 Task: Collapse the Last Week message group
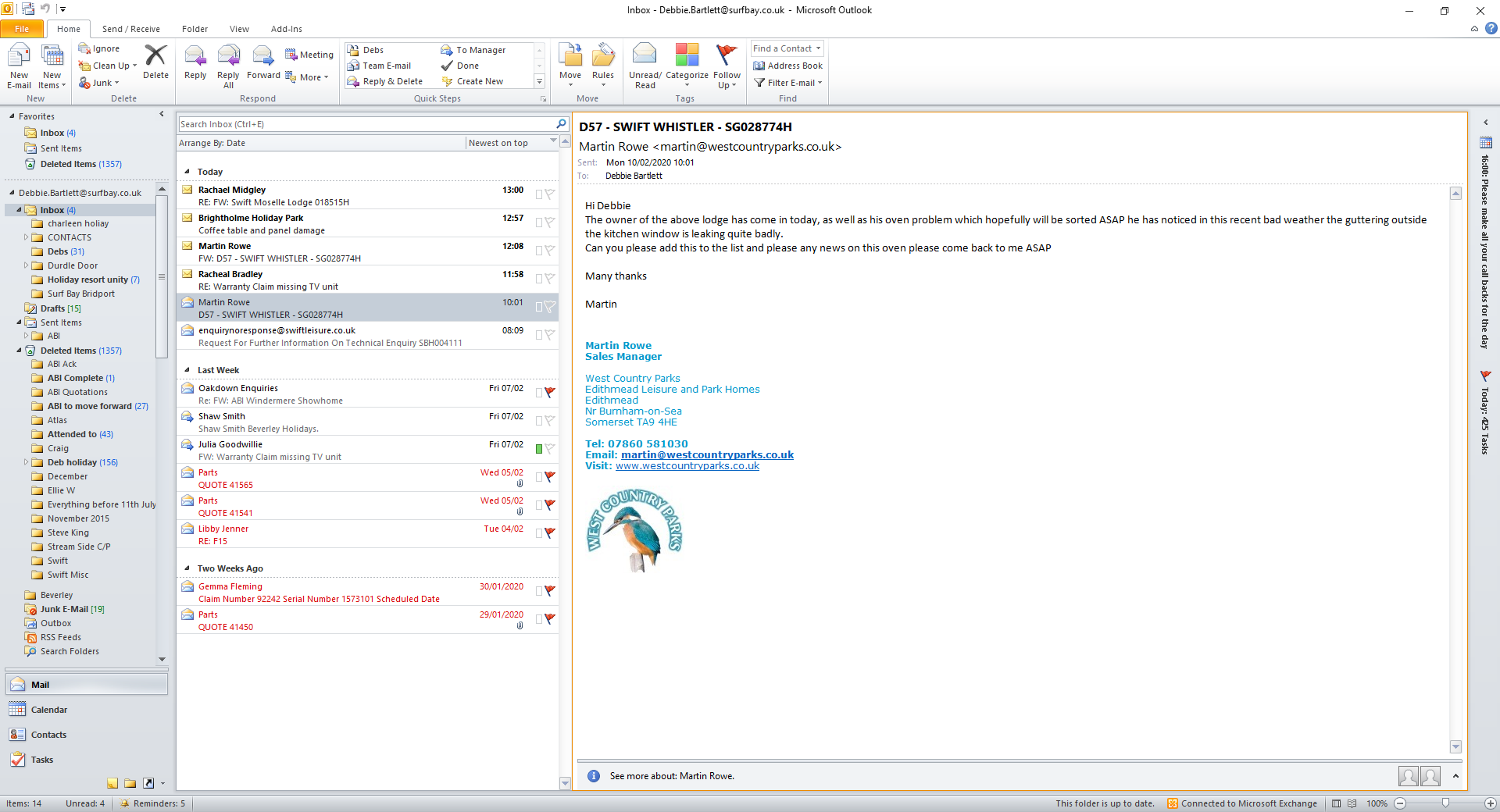187,370
